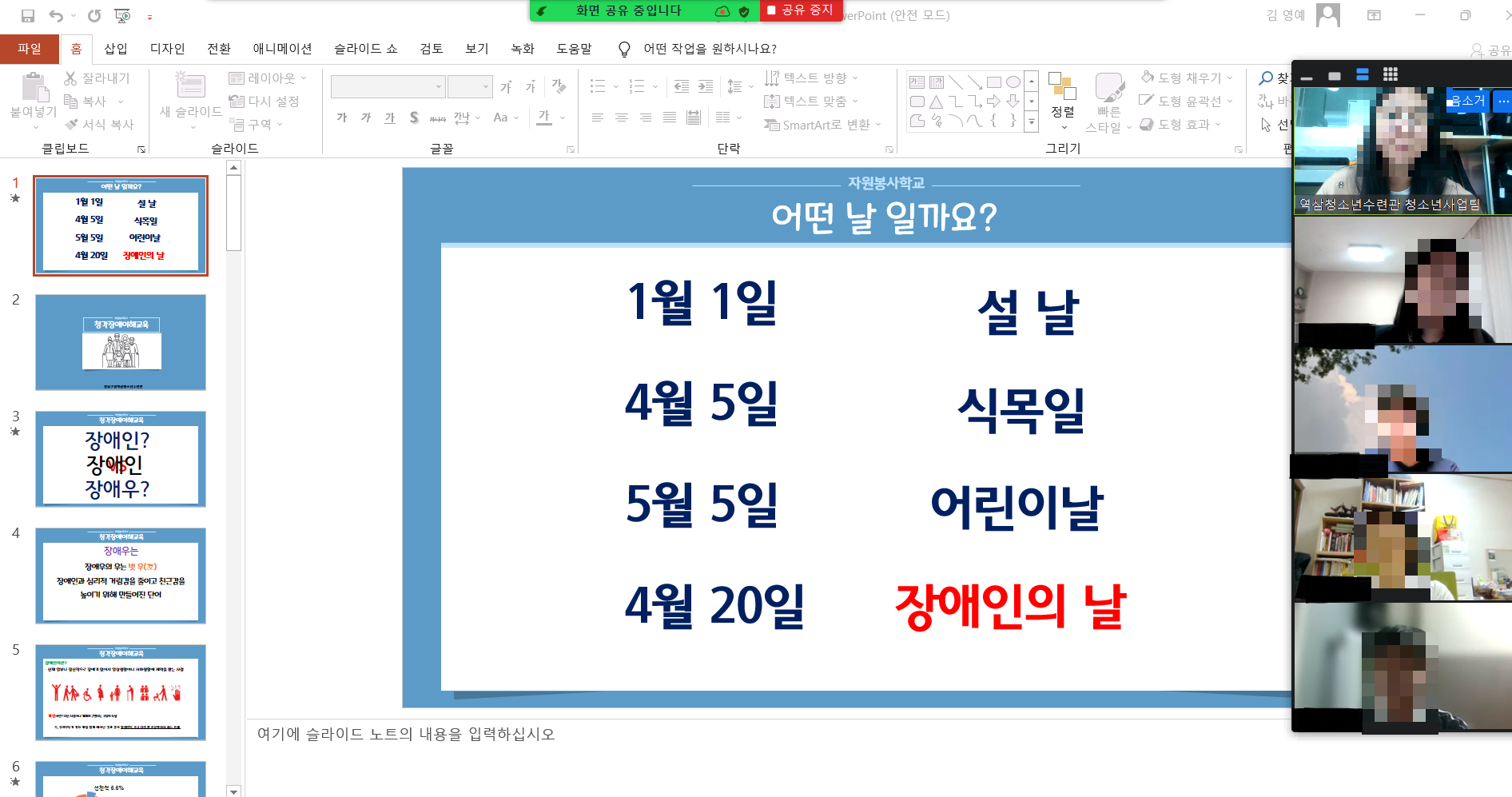Select the rectangle shape in the shapes gallery
The width and height of the screenshot is (1512, 797).
pyautogui.click(x=994, y=82)
